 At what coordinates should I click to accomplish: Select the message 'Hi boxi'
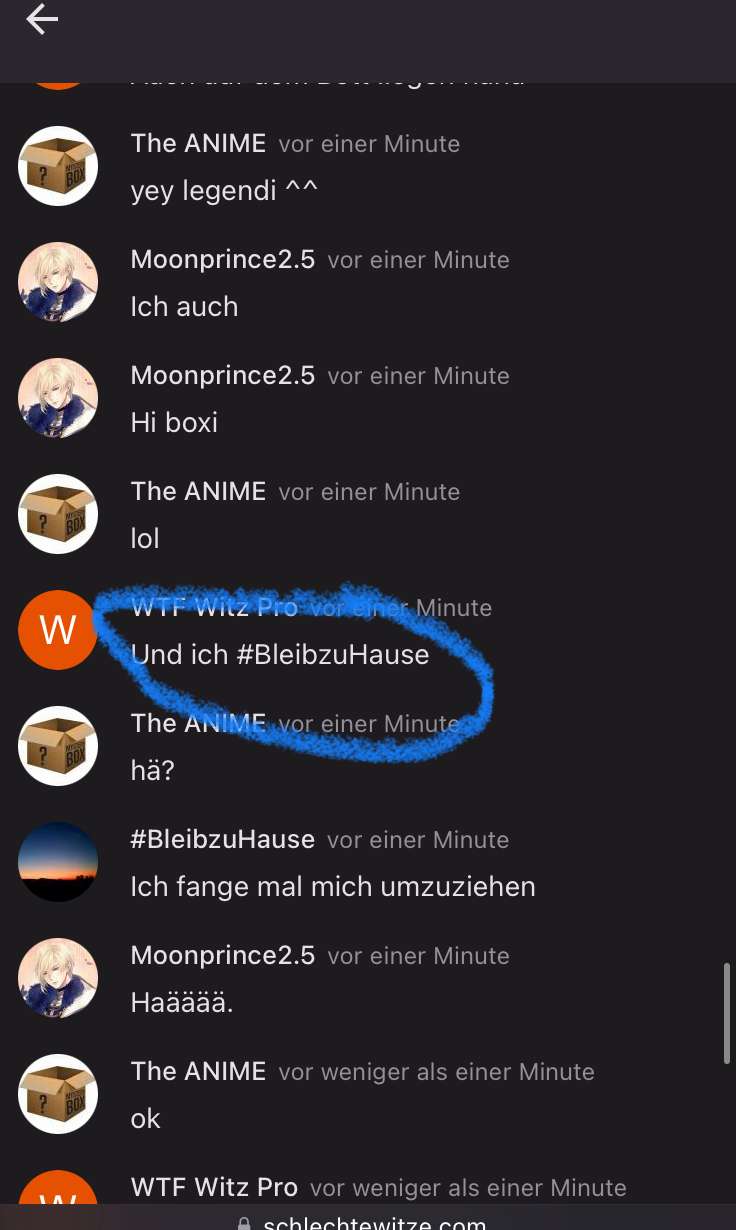coord(174,422)
